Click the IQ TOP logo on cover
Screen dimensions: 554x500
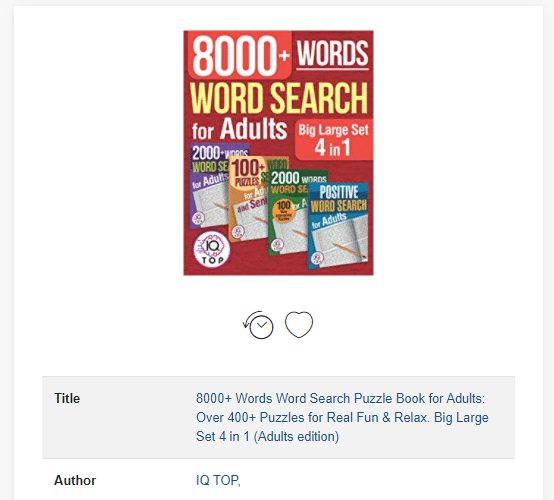[x=212, y=249]
